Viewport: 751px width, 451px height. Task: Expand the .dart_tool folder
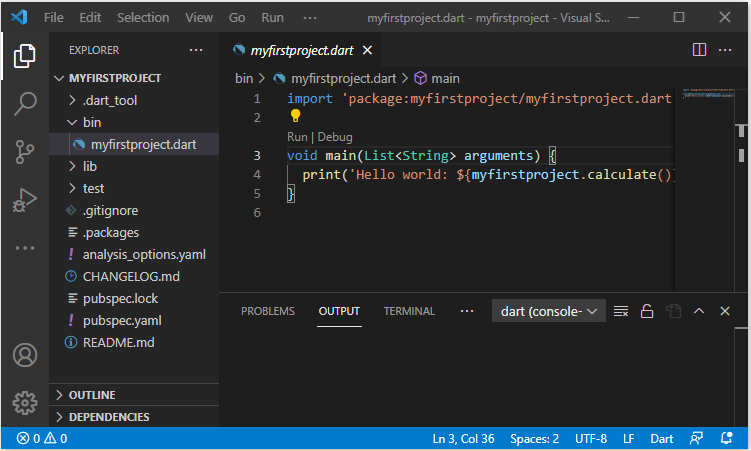(110, 101)
